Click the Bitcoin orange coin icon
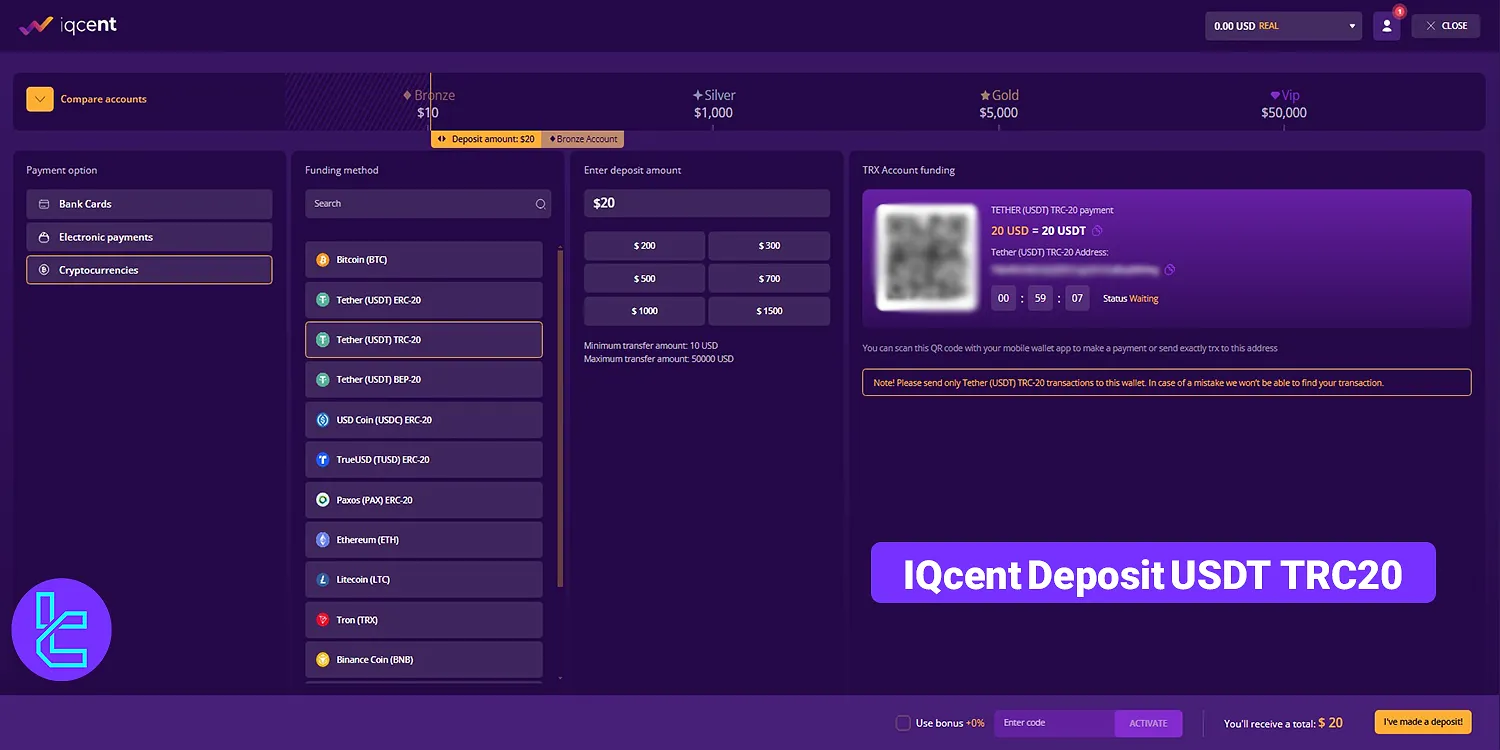Viewport: 1500px width, 750px height. [323, 260]
